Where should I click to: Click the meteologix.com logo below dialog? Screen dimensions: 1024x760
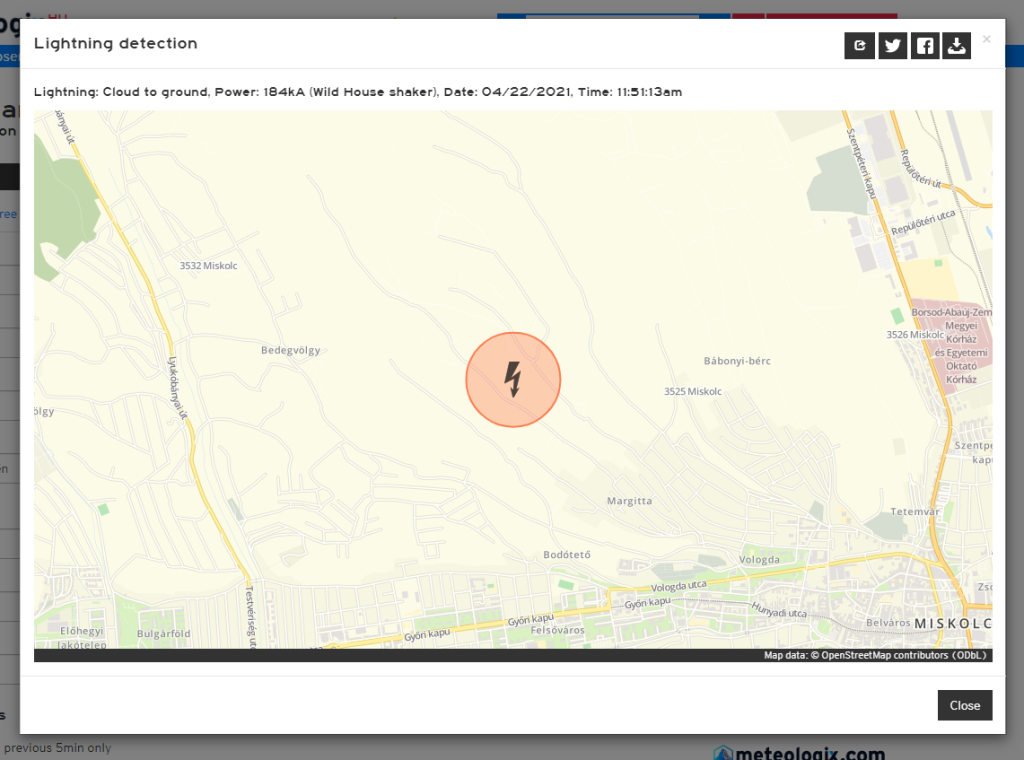(x=800, y=752)
